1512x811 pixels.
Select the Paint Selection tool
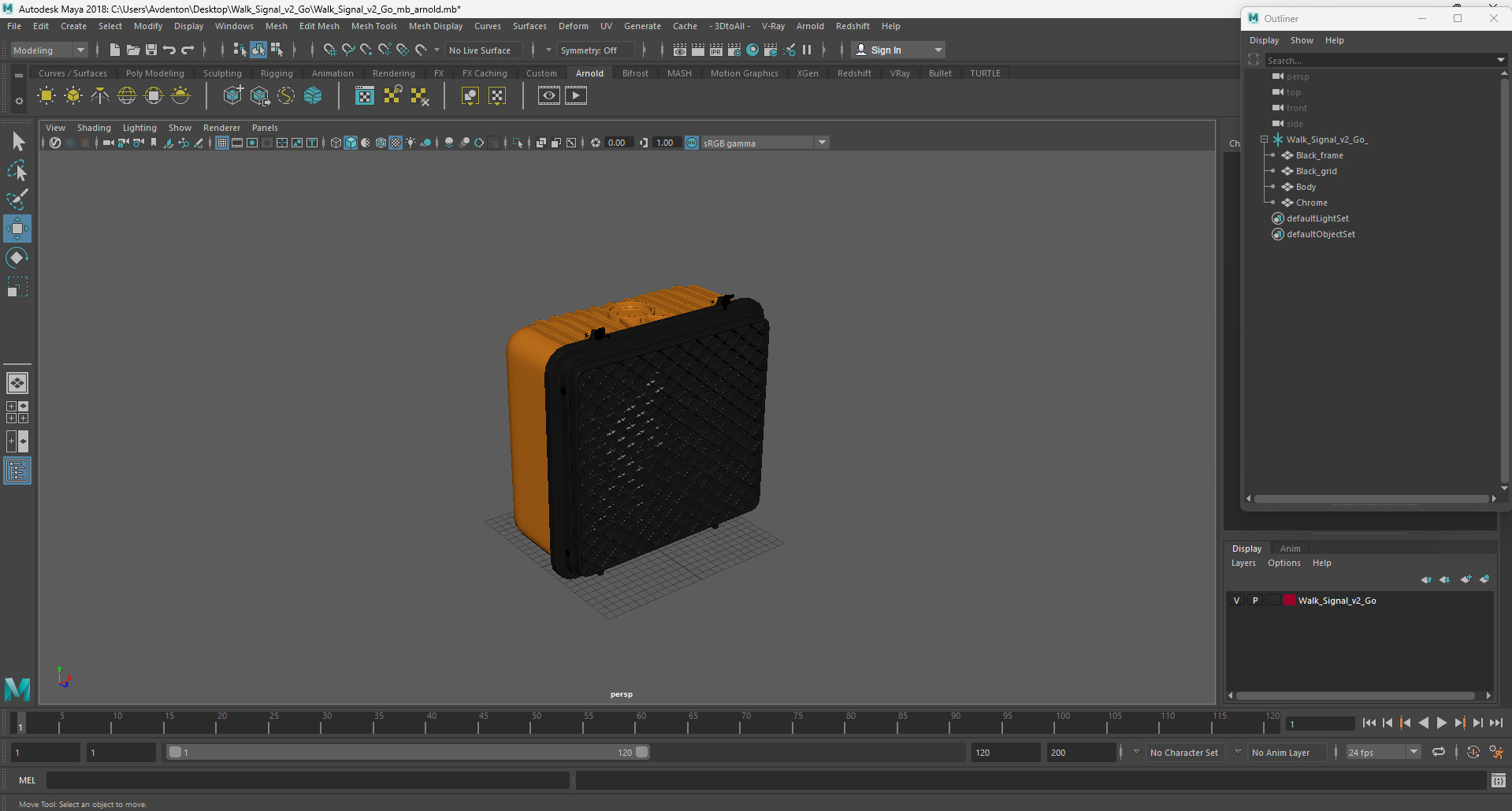tap(17, 199)
